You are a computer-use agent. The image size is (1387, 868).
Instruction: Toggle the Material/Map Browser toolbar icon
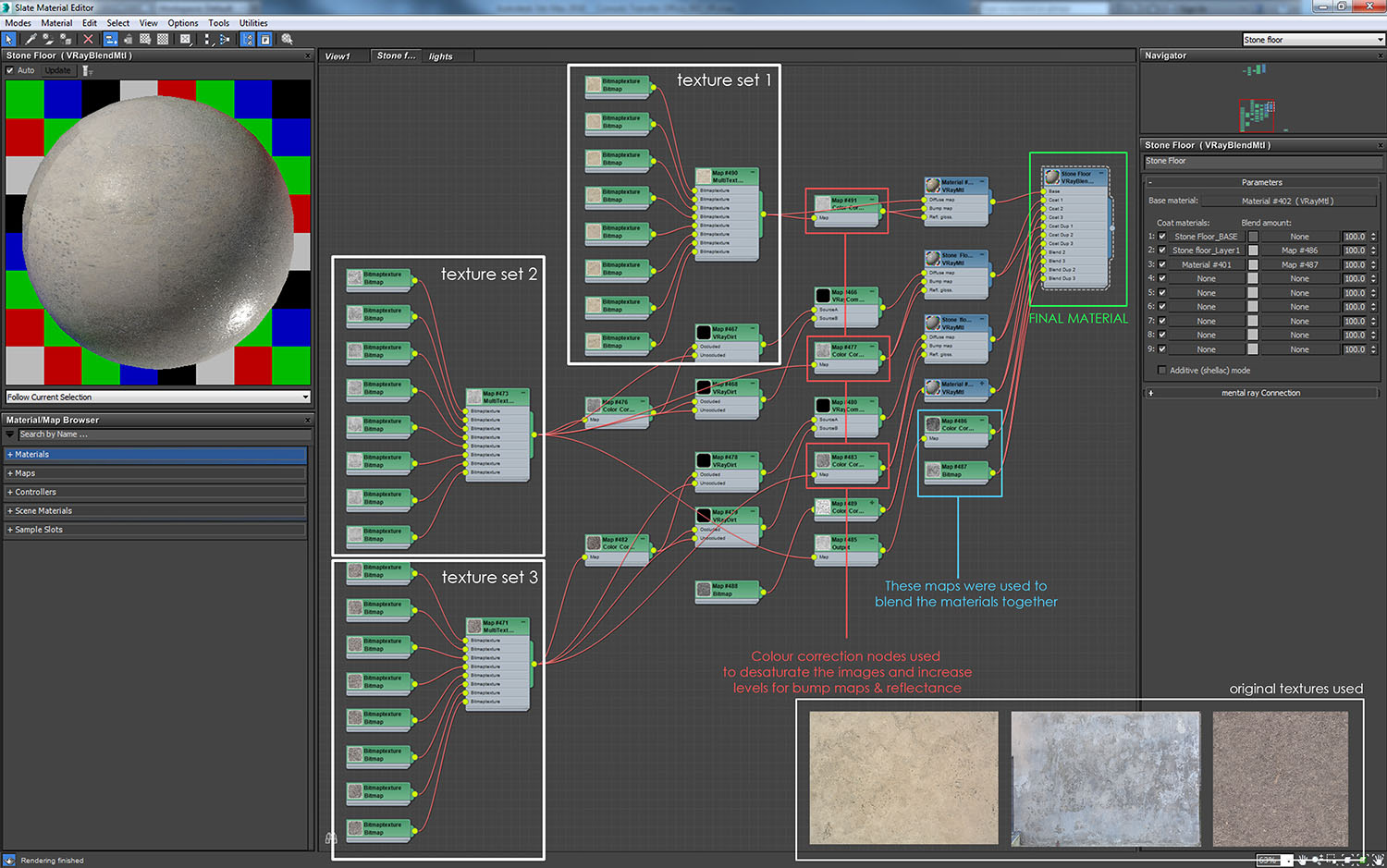pyautogui.click(x=248, y=39)
